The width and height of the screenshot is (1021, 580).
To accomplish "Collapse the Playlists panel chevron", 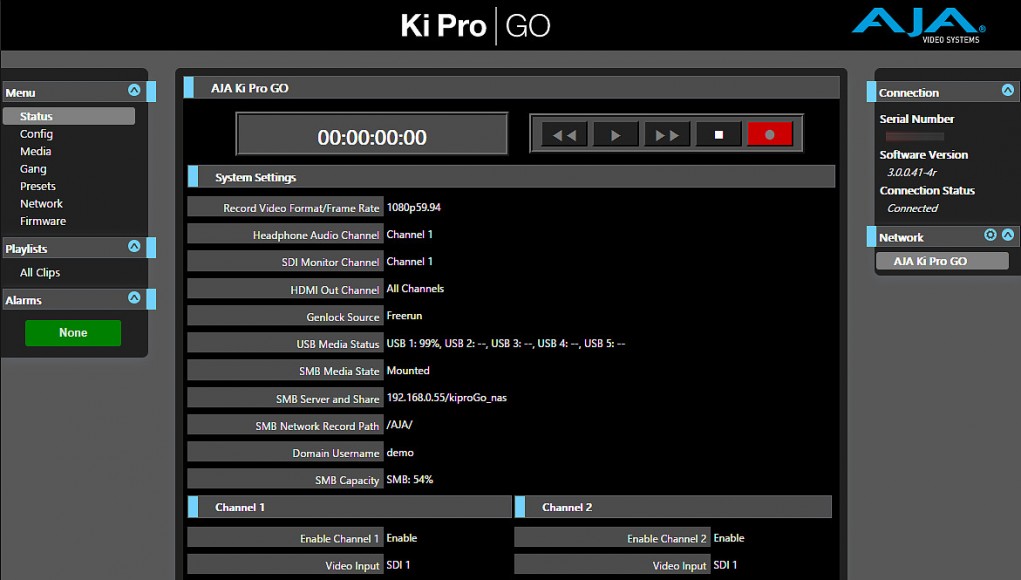I will click(x=134, y=246).
